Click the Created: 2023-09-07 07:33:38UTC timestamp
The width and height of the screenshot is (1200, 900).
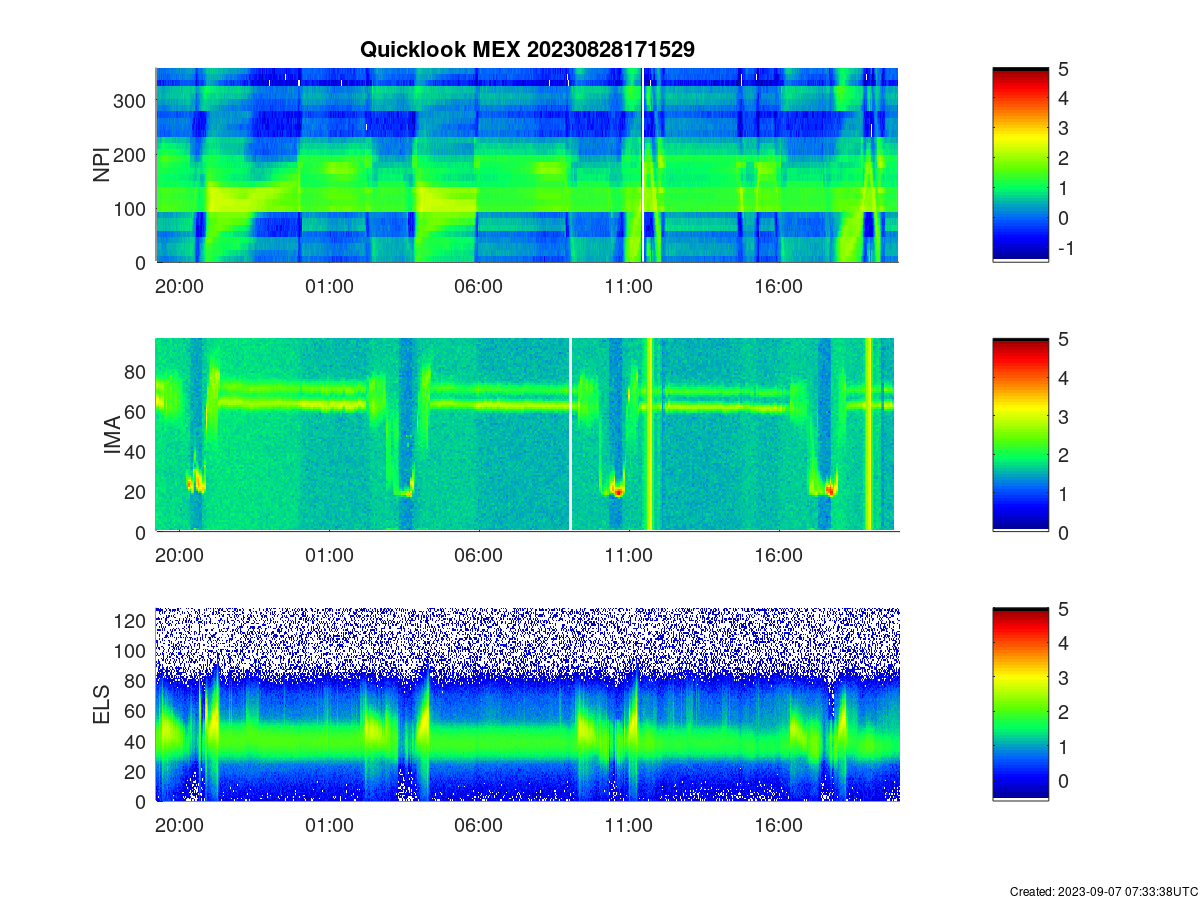1102,891
